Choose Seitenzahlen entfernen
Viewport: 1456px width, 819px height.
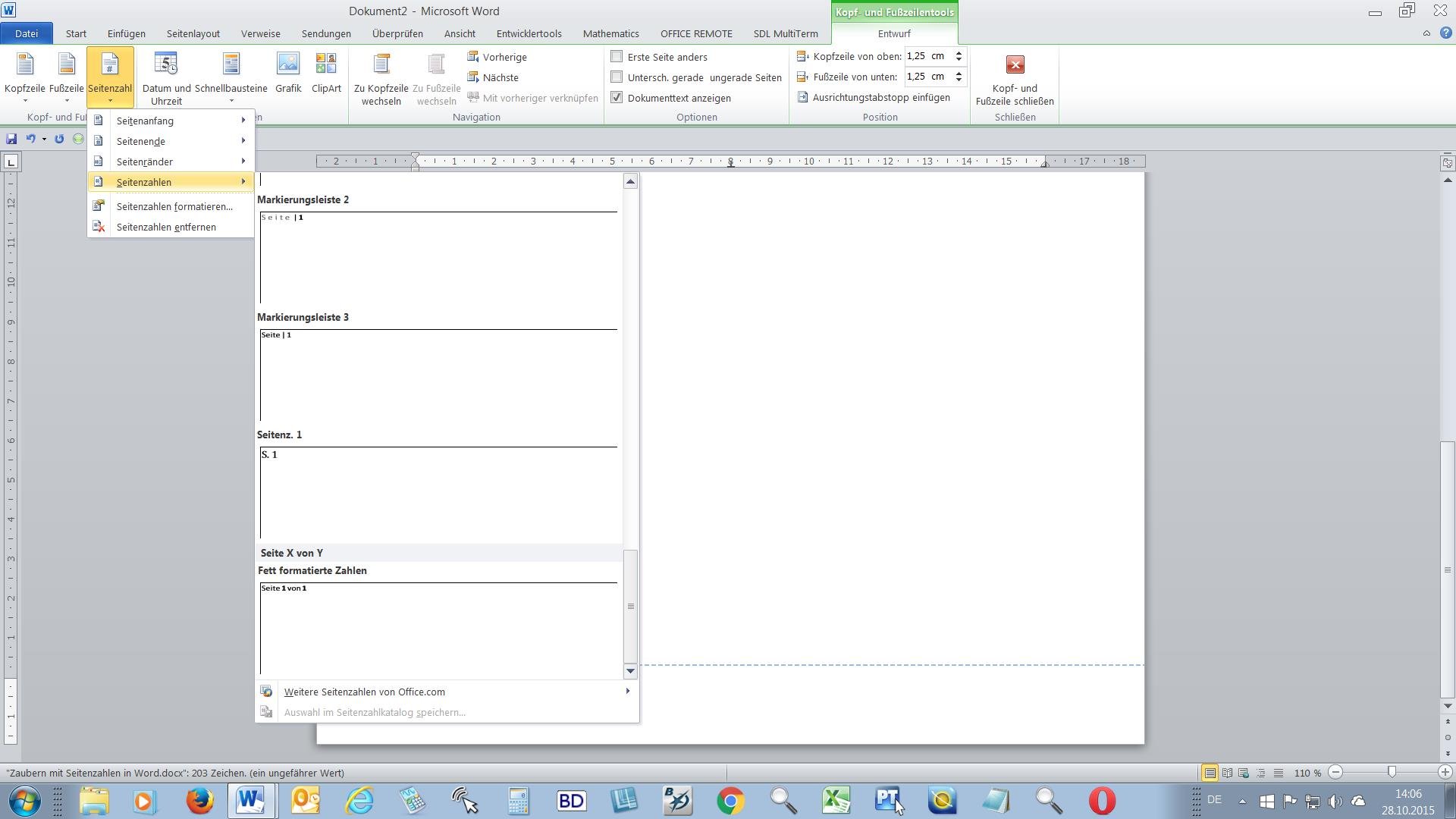coord(171,227)
